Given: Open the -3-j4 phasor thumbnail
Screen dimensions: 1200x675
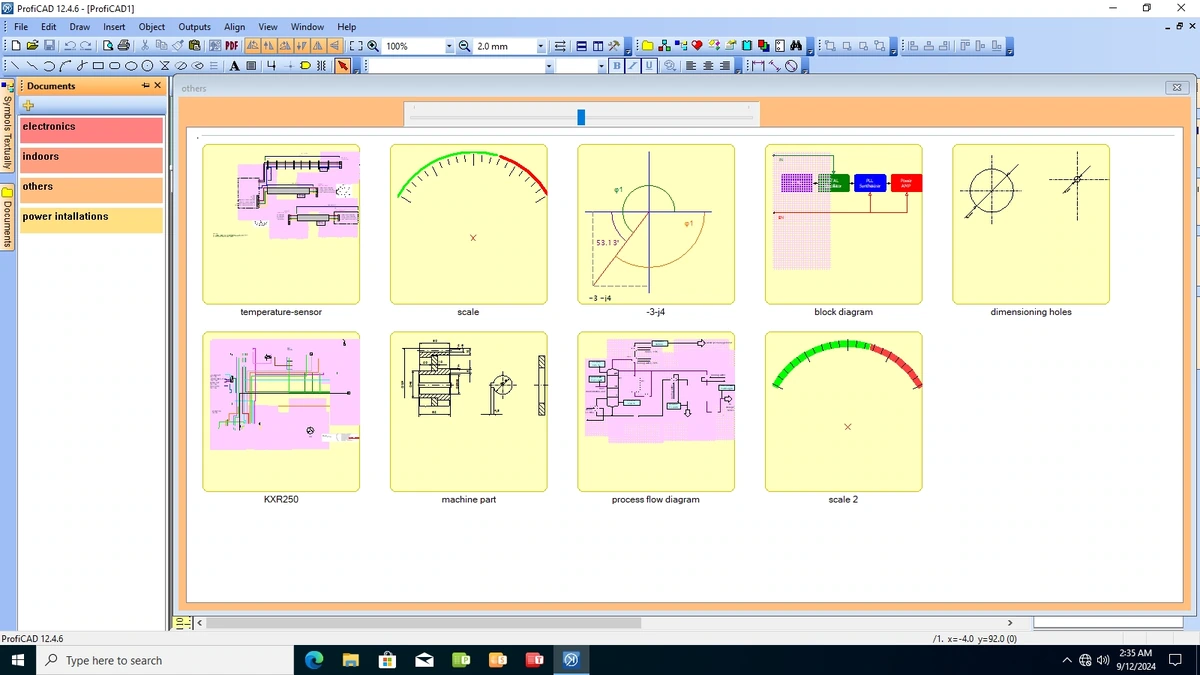Looking at the screenshot, I should tap(656, 224).
